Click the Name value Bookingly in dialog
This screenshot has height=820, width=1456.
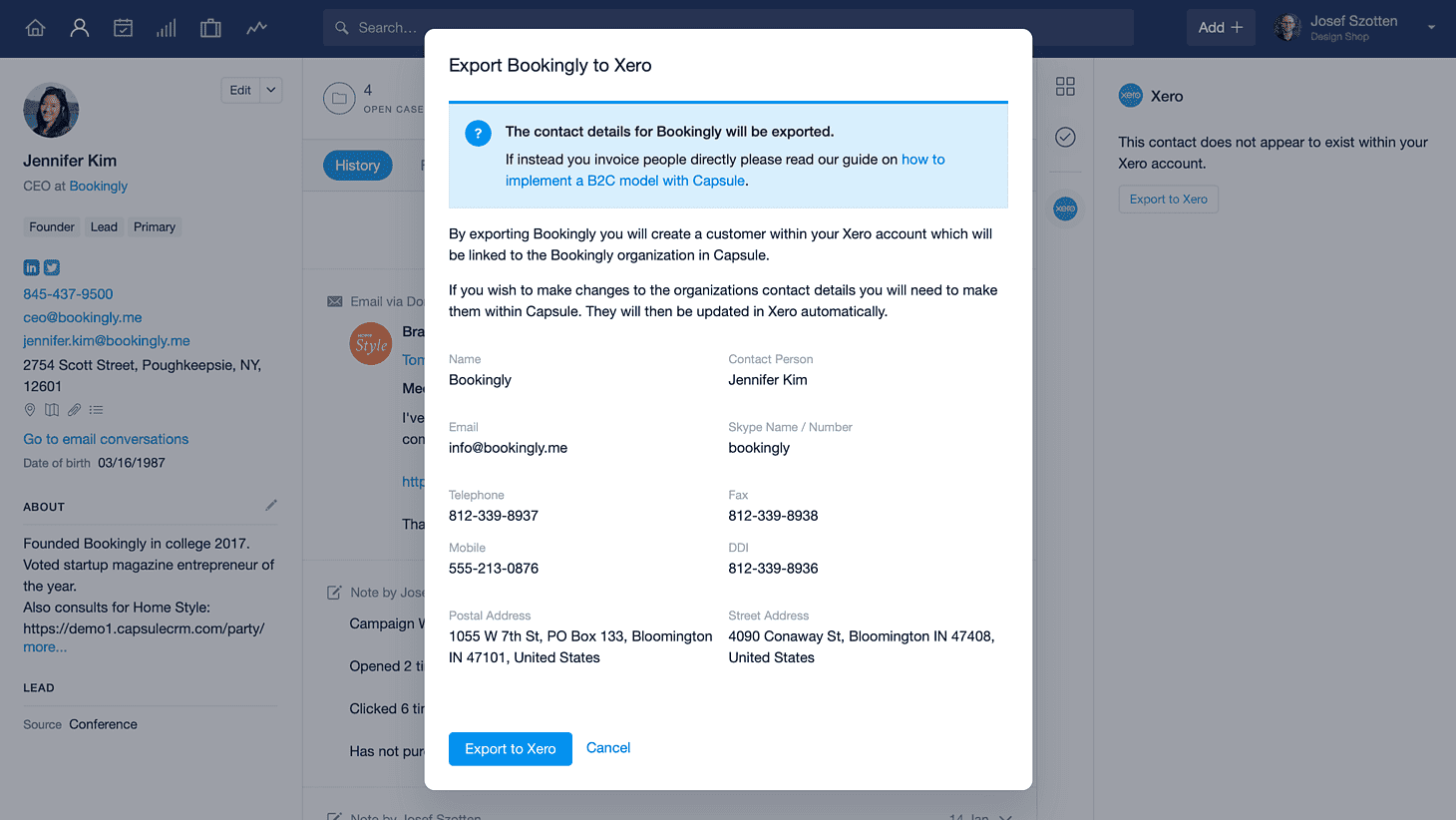point(480,380)
